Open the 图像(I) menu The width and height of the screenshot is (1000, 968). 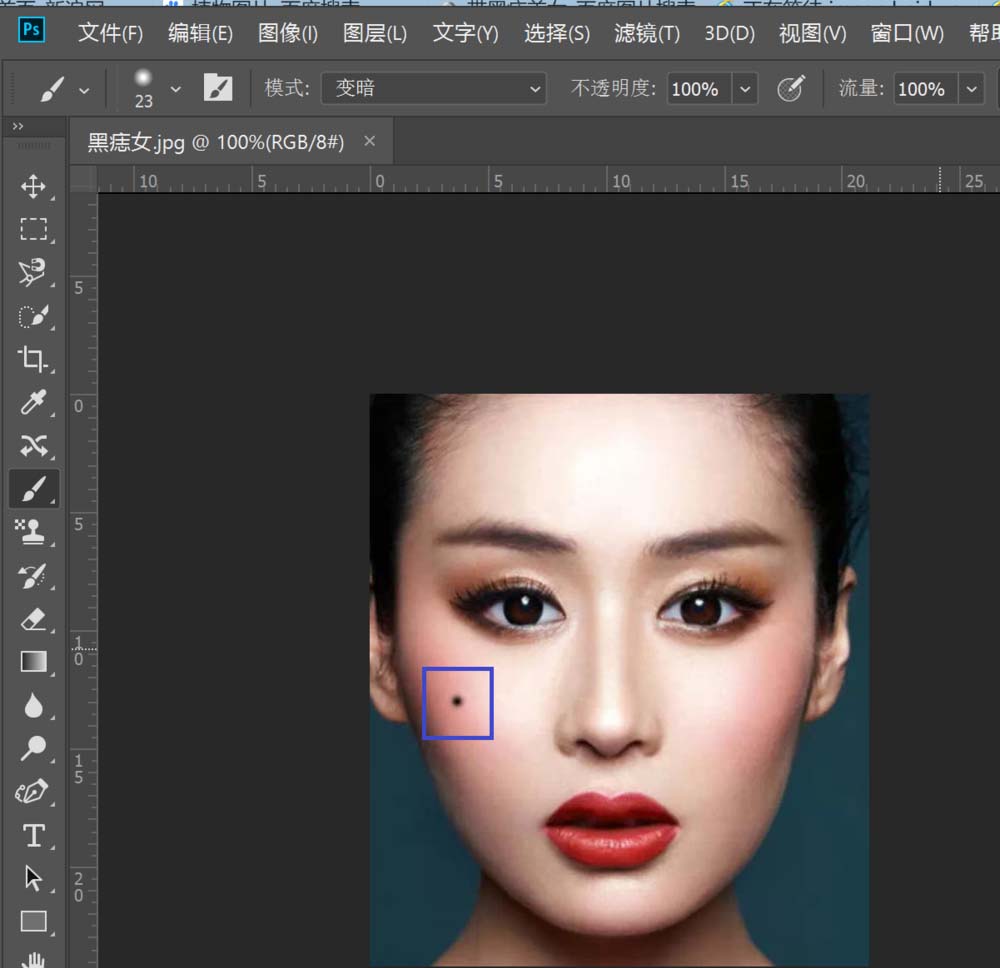(287, 34)
